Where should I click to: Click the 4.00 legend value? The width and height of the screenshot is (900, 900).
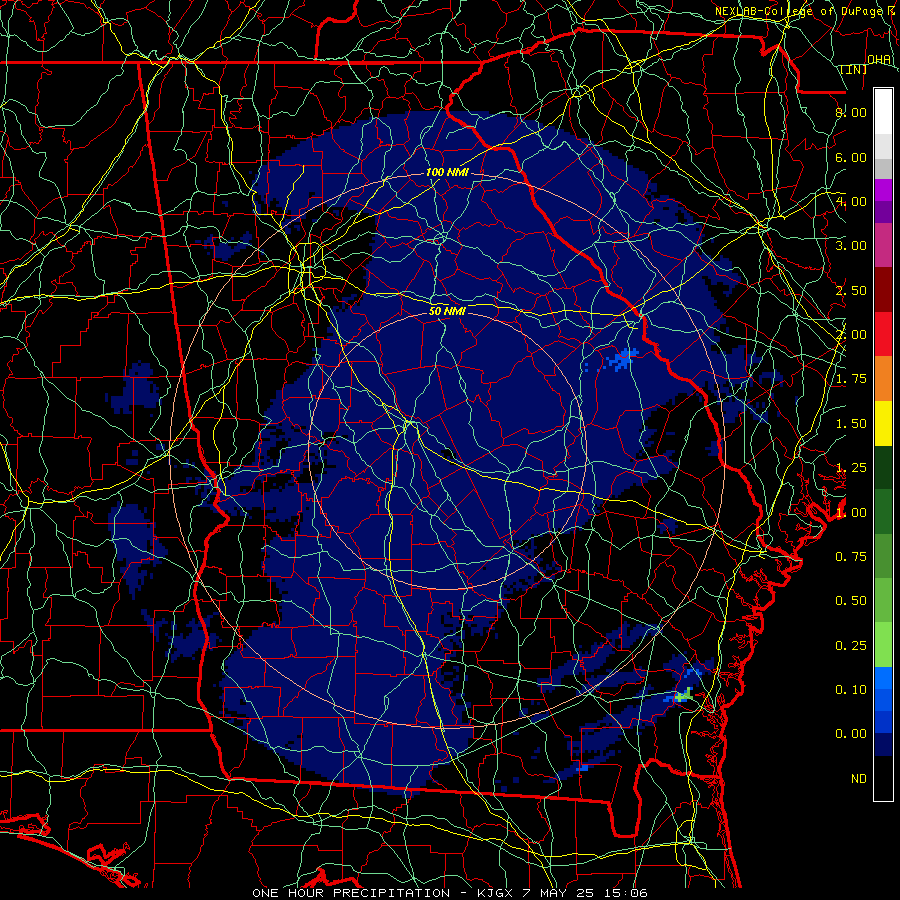(x=851, y=201)
